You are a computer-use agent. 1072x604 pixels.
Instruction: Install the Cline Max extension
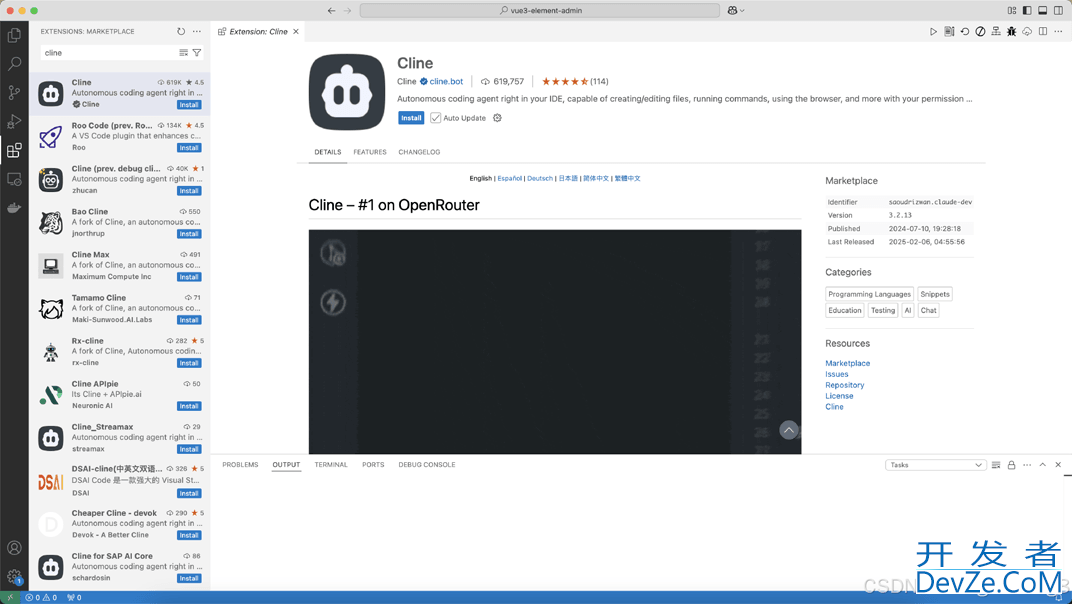pos(189,277)
